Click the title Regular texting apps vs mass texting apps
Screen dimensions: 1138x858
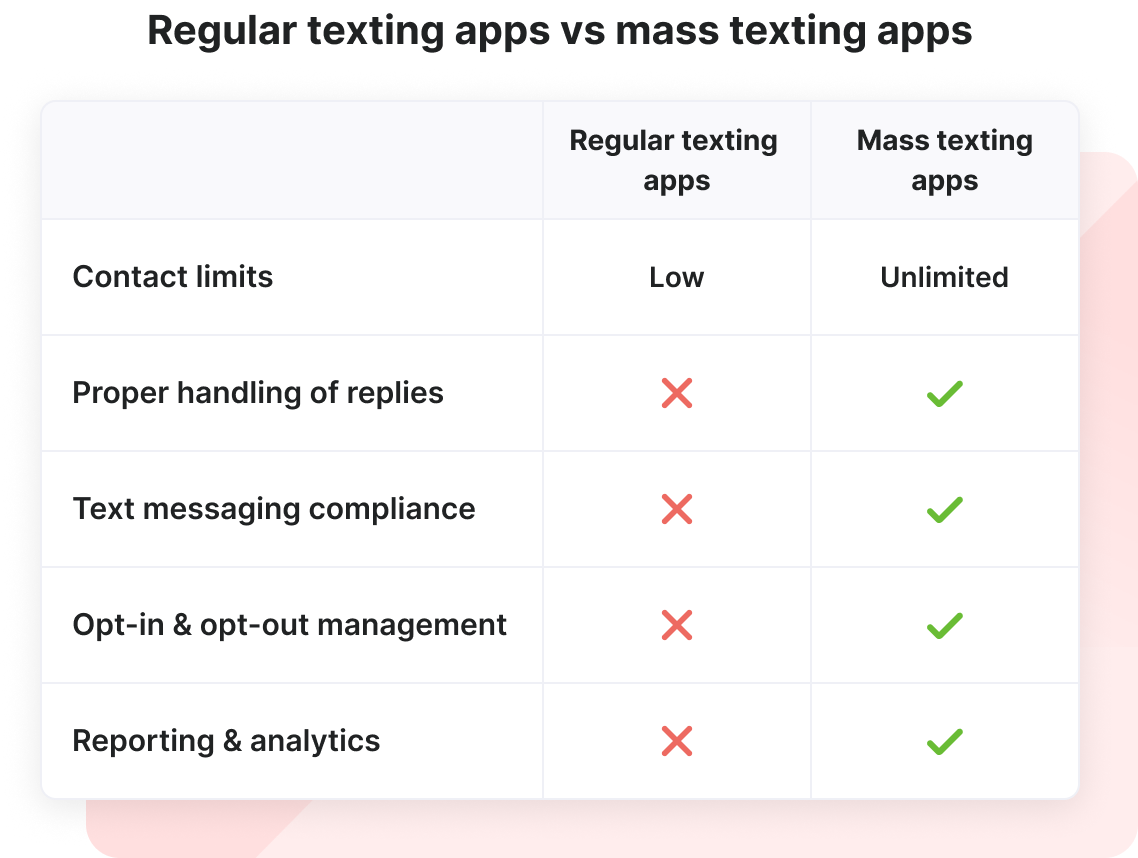tap(560, 30)
